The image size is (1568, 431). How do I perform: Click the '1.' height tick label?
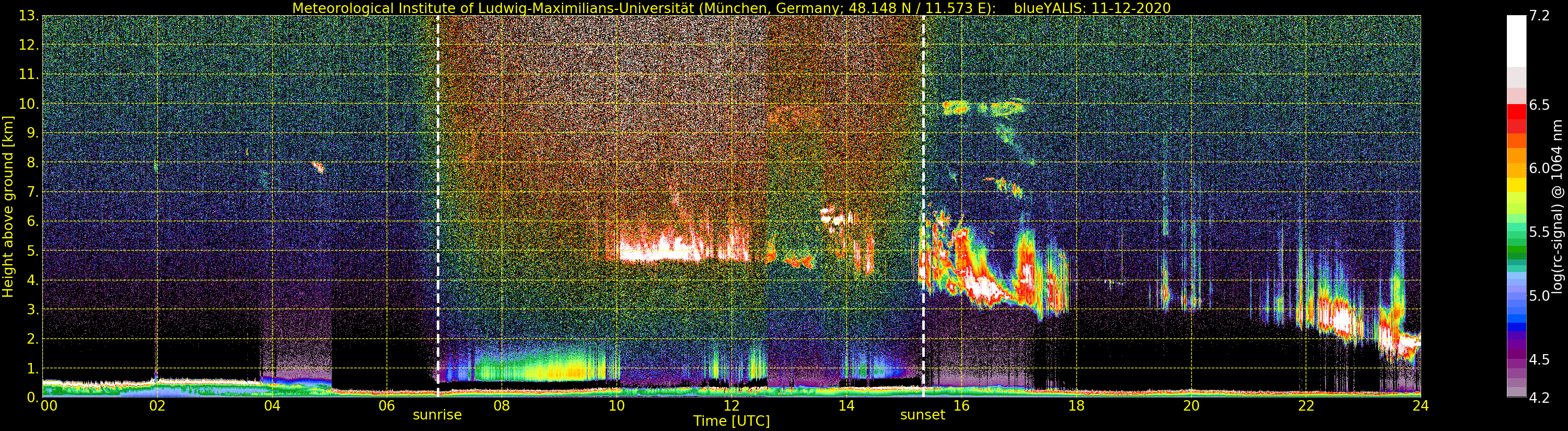click(x=33, y=368)
